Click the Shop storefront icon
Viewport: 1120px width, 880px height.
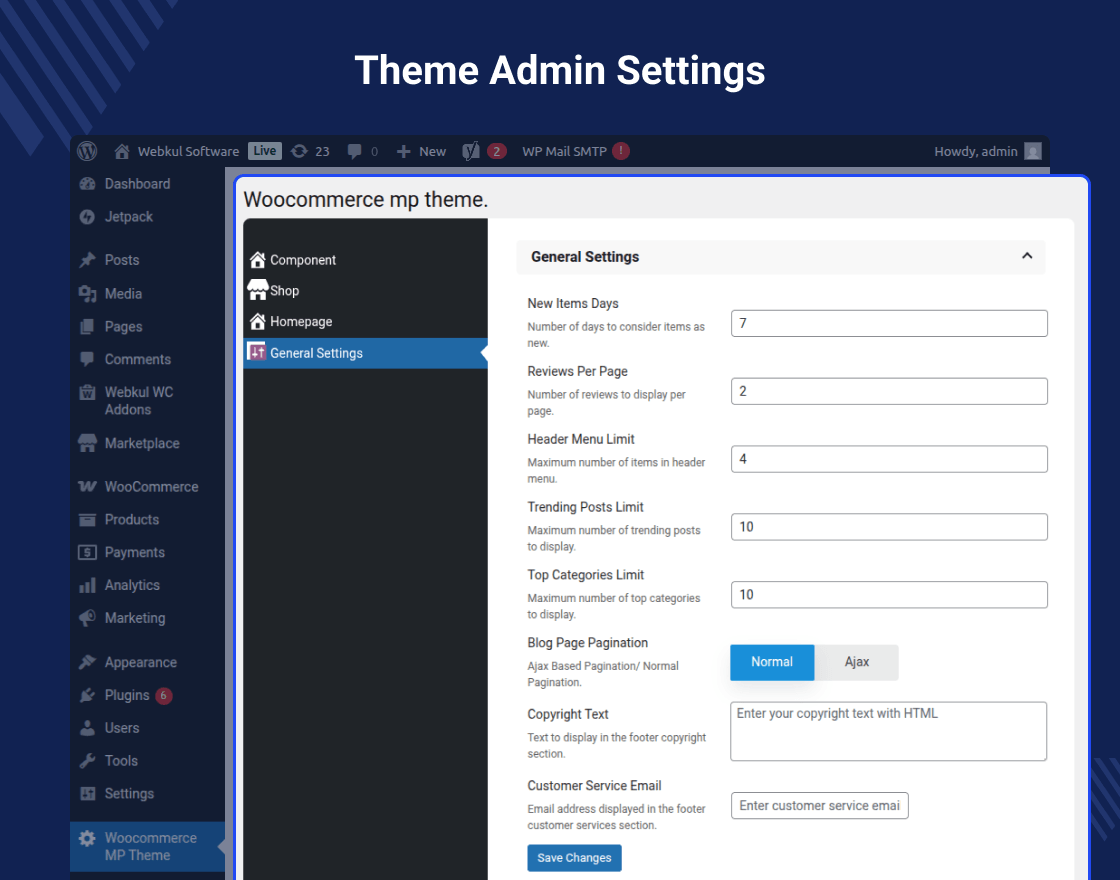(x=258, y=290)
